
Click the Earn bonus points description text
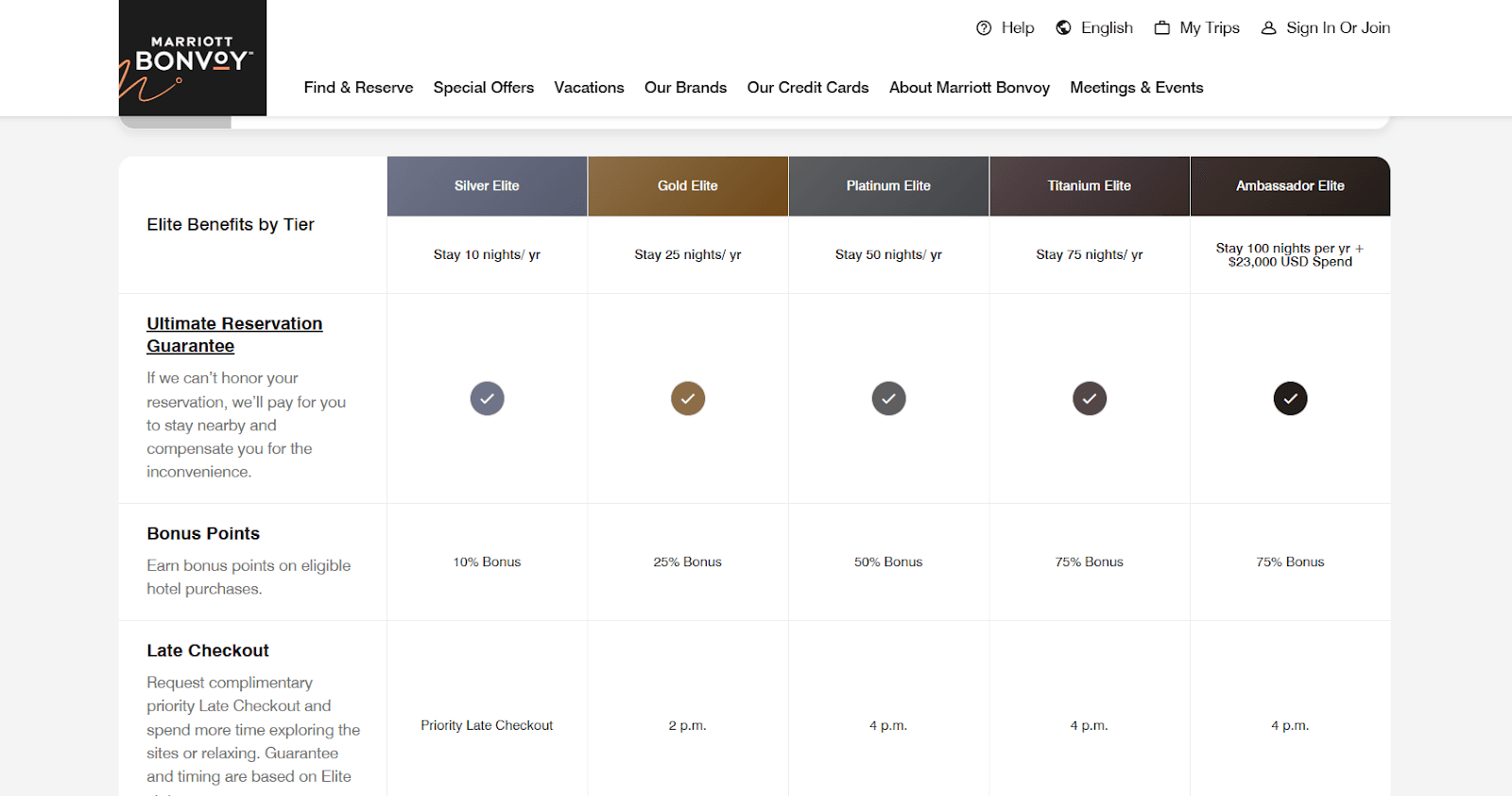click(249, 578)
